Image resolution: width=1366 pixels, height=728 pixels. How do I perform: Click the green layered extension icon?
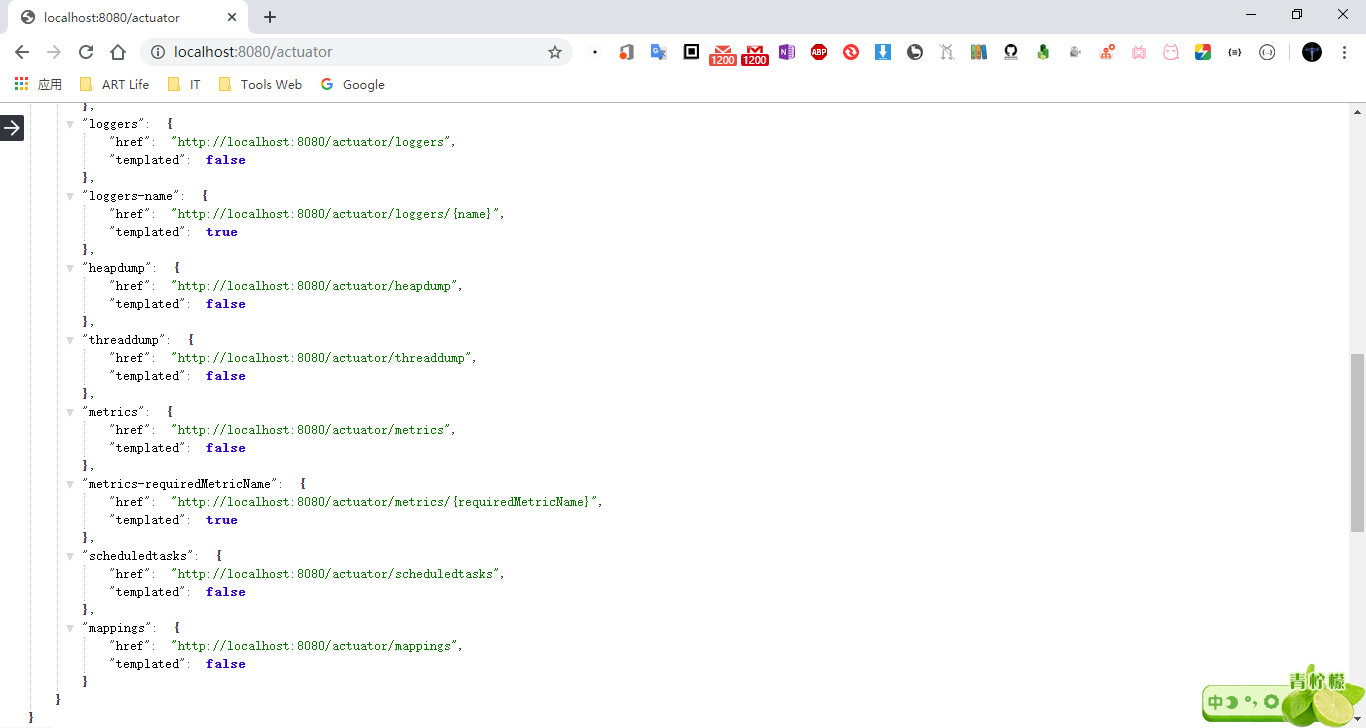1043,52
